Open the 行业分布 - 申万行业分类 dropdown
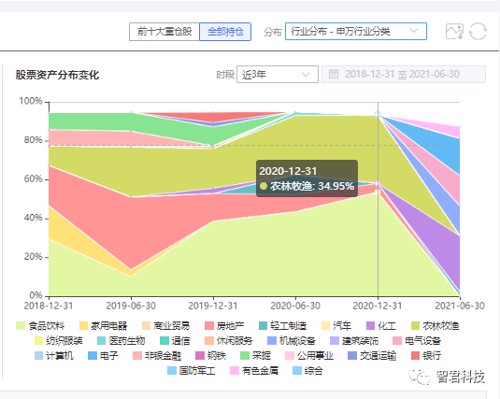The height and width of the screenshot is (399, 500). coord(356,31)
